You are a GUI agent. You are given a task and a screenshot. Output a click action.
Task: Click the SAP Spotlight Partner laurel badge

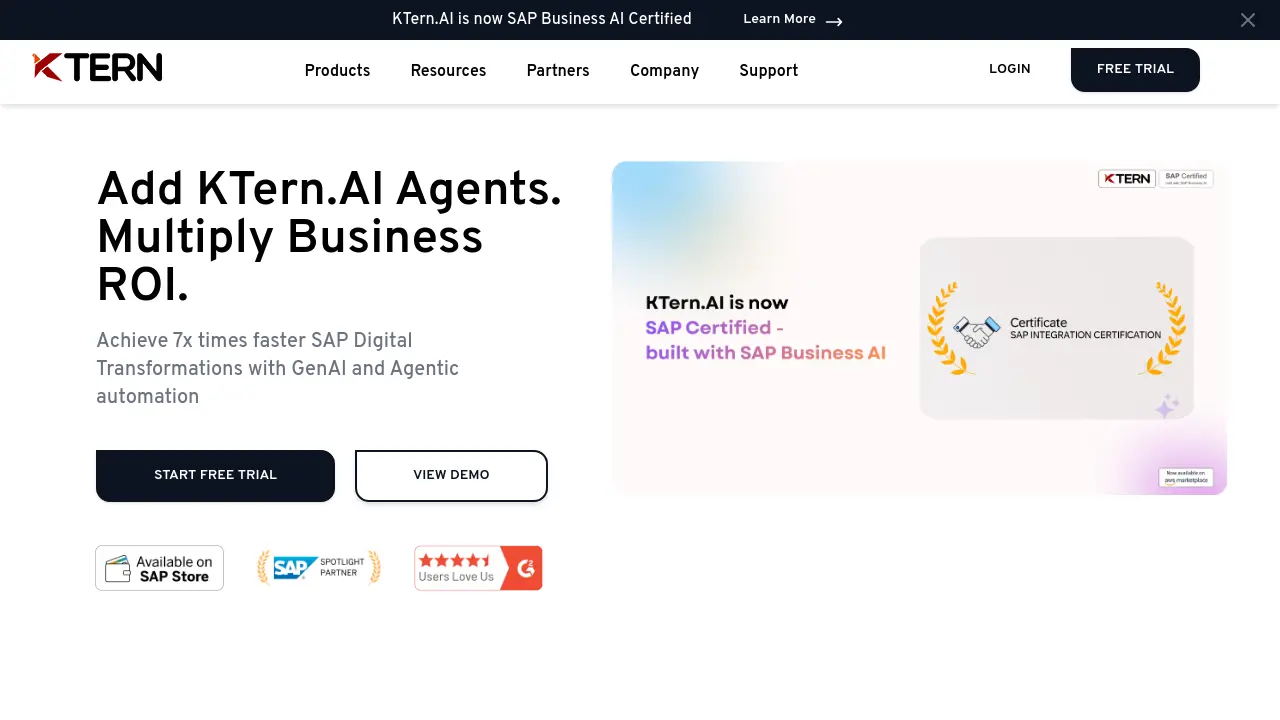coord(318,567)
